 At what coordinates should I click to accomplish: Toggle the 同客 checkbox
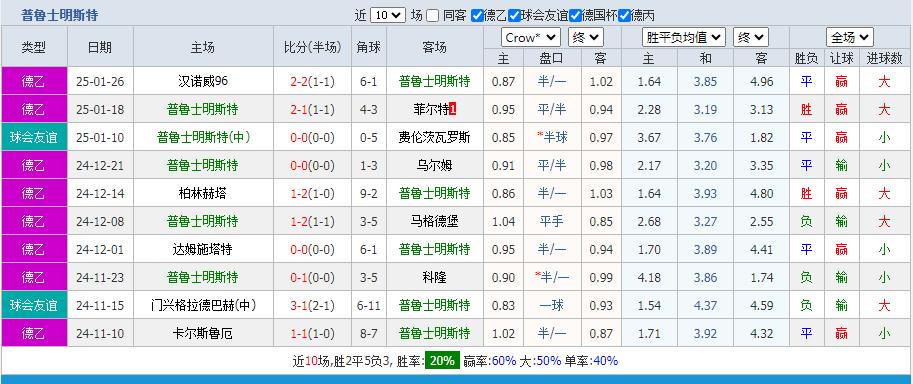[x=432, y=16]
